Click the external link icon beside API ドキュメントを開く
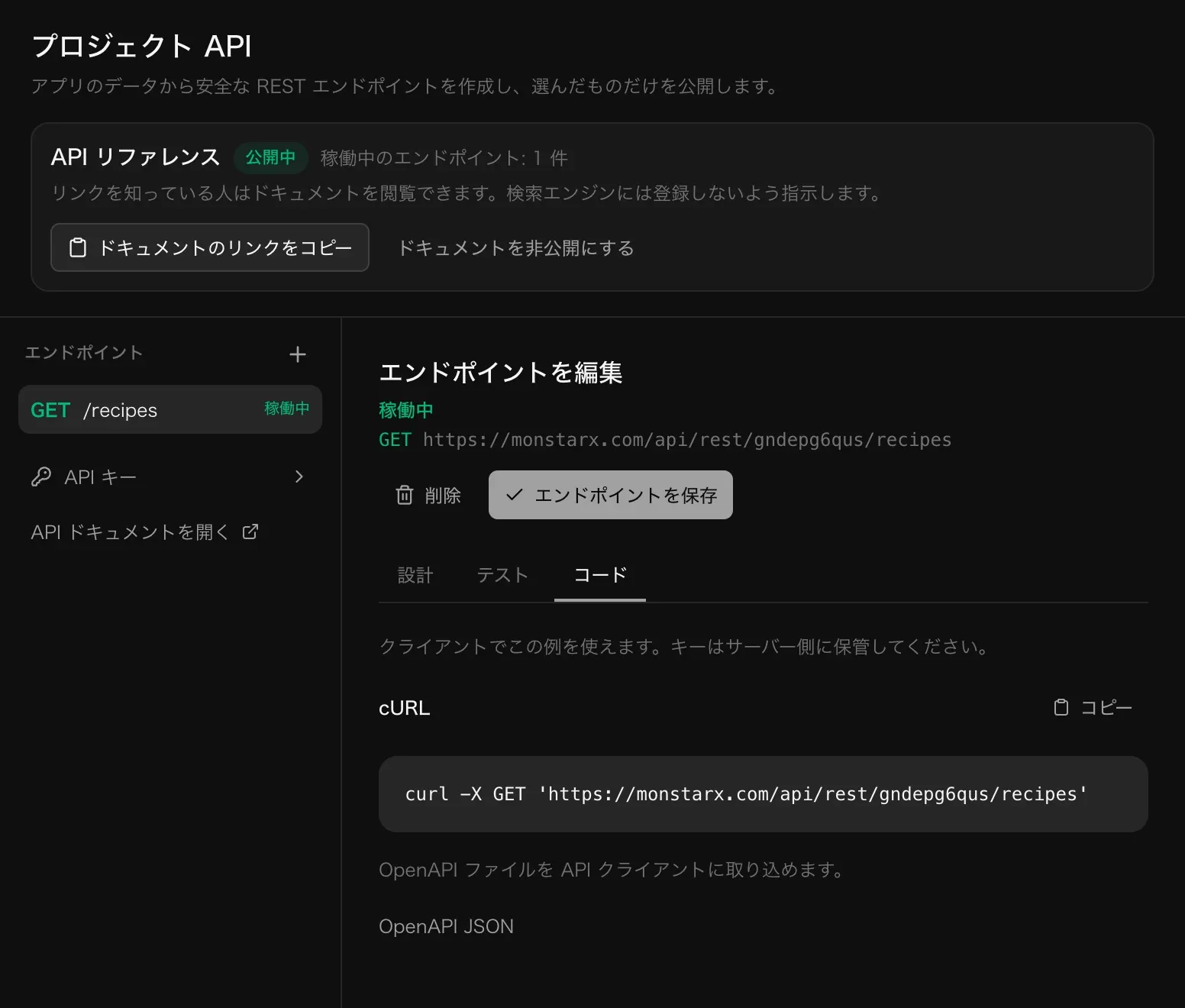The image size is (1185, 1008). pos(250,531)
